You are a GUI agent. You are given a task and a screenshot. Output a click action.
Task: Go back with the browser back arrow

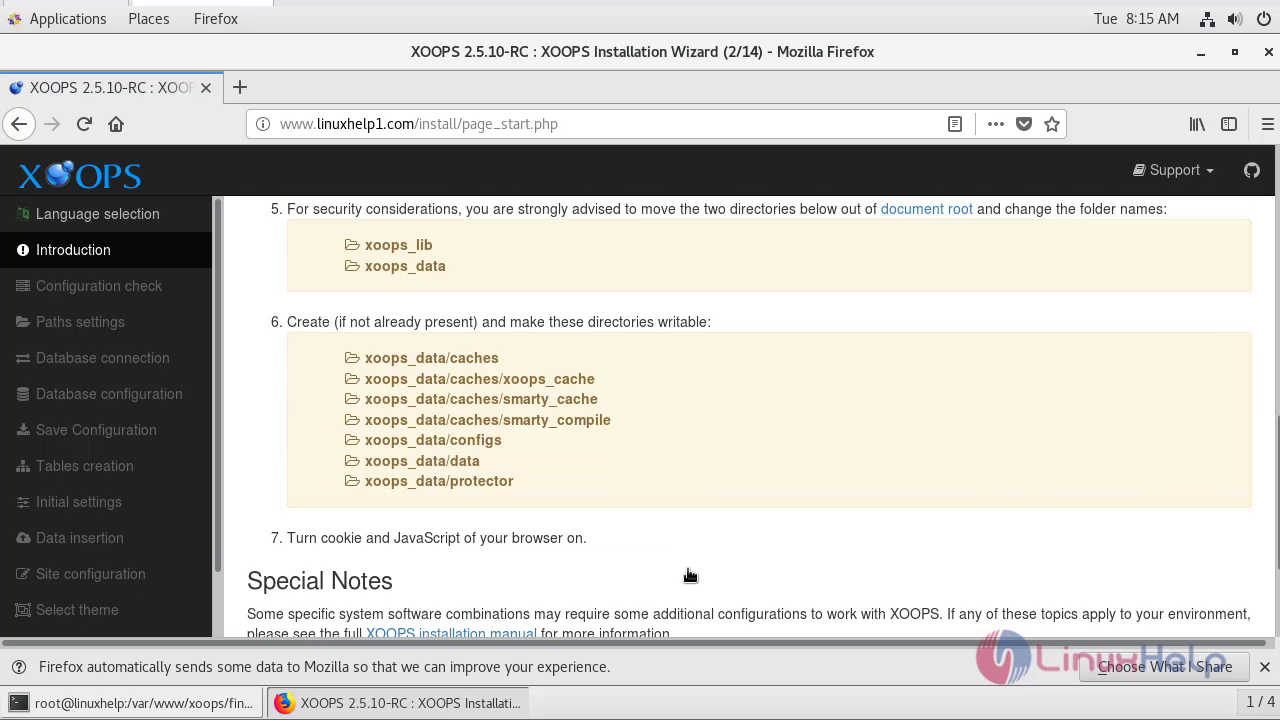pyautogui.click(x=19, y=124)
